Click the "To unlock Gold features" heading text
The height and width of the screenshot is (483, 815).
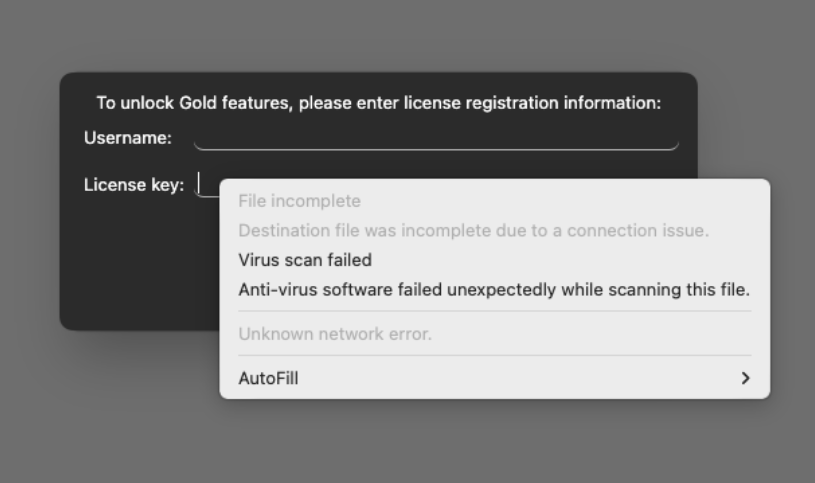coord(378,103)
